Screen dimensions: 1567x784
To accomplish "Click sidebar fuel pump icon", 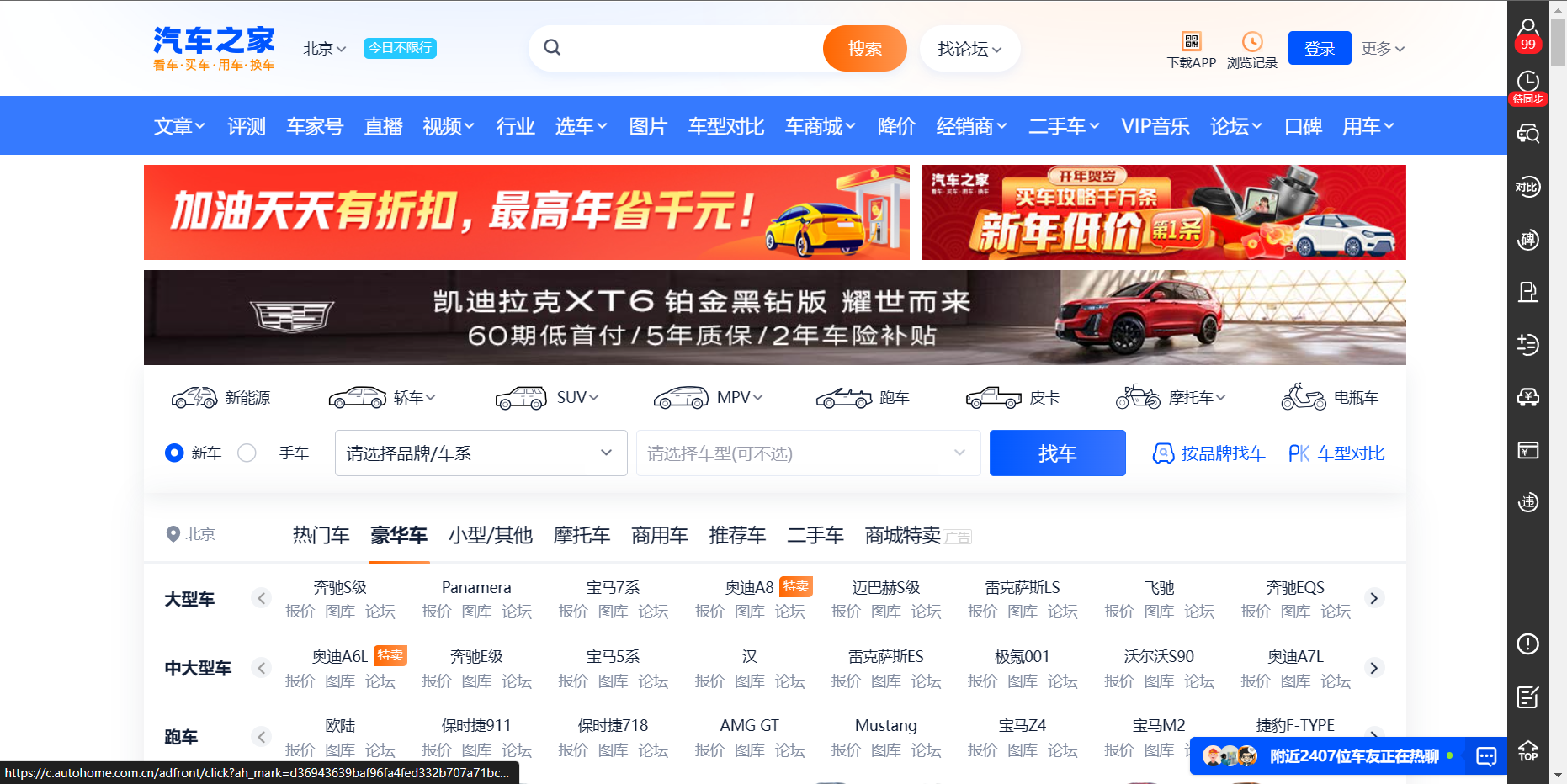I will (x=1528, y=292).
